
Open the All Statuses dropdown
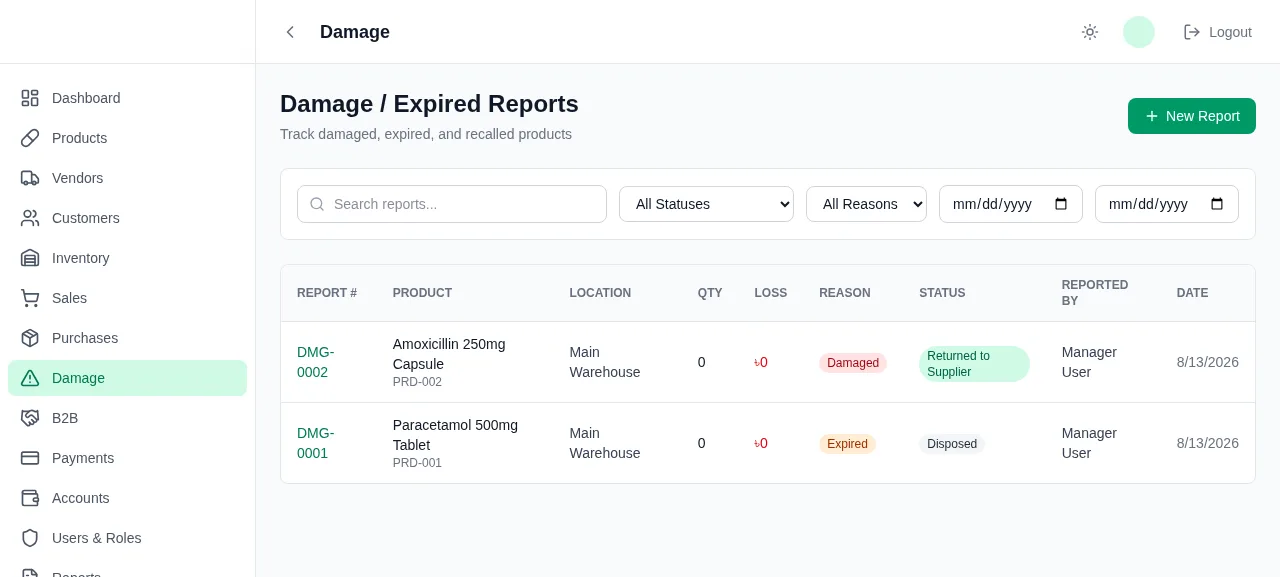click(706, 204)
